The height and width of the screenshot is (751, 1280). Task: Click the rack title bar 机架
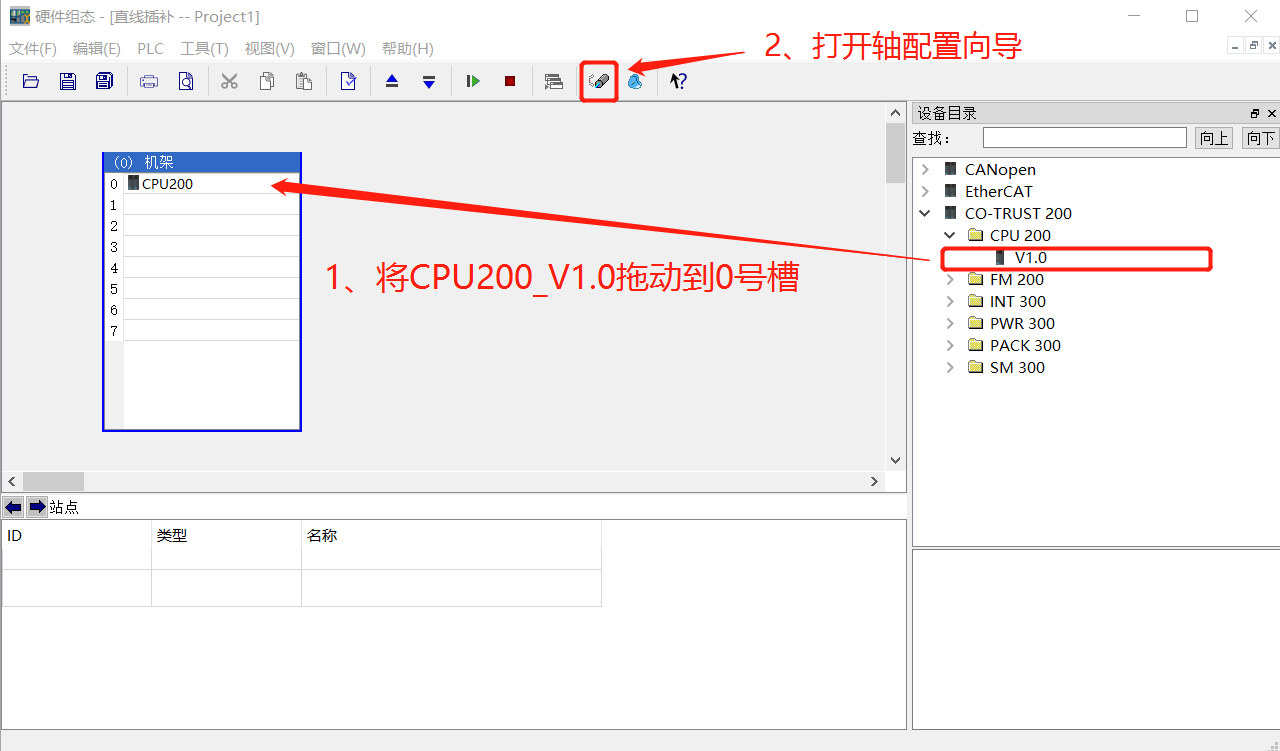202,162
